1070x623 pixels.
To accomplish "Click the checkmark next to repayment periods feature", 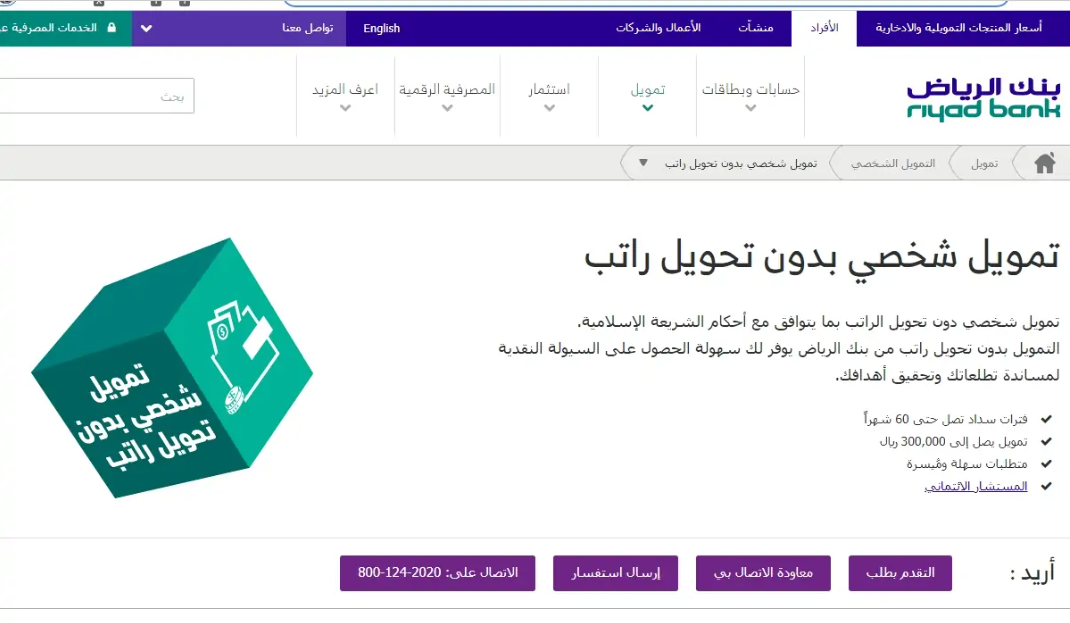I will [x=1046, y=418].
